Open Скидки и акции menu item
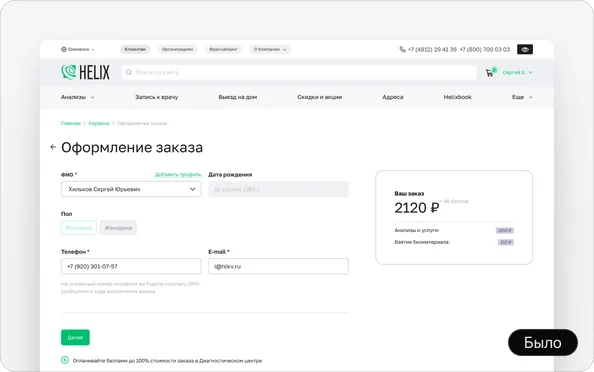The height and width of the screenshot is (372, 594). pyautogui.click(x=319, y=97)
